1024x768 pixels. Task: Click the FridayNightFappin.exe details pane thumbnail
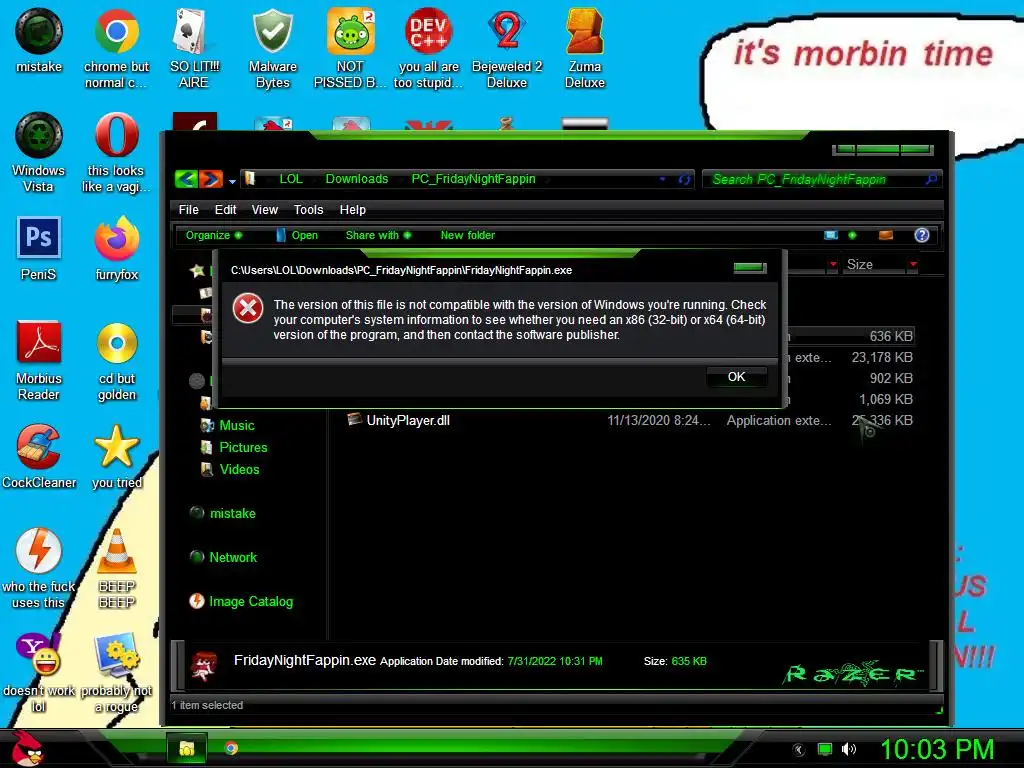click(x=204, y=666)
